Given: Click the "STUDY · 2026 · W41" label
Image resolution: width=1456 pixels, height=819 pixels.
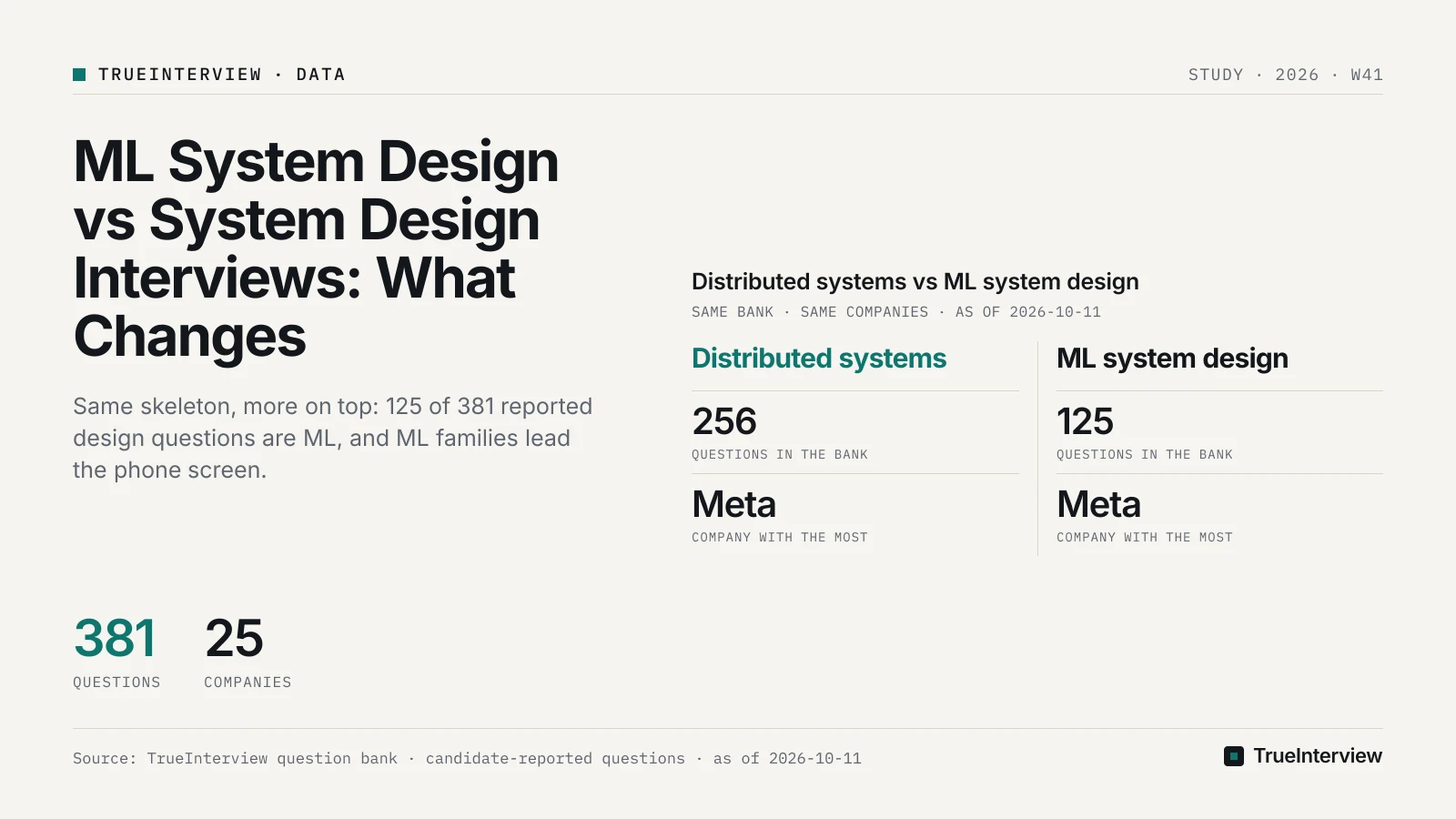Looking at the screenshot, I should [1285, 75].
